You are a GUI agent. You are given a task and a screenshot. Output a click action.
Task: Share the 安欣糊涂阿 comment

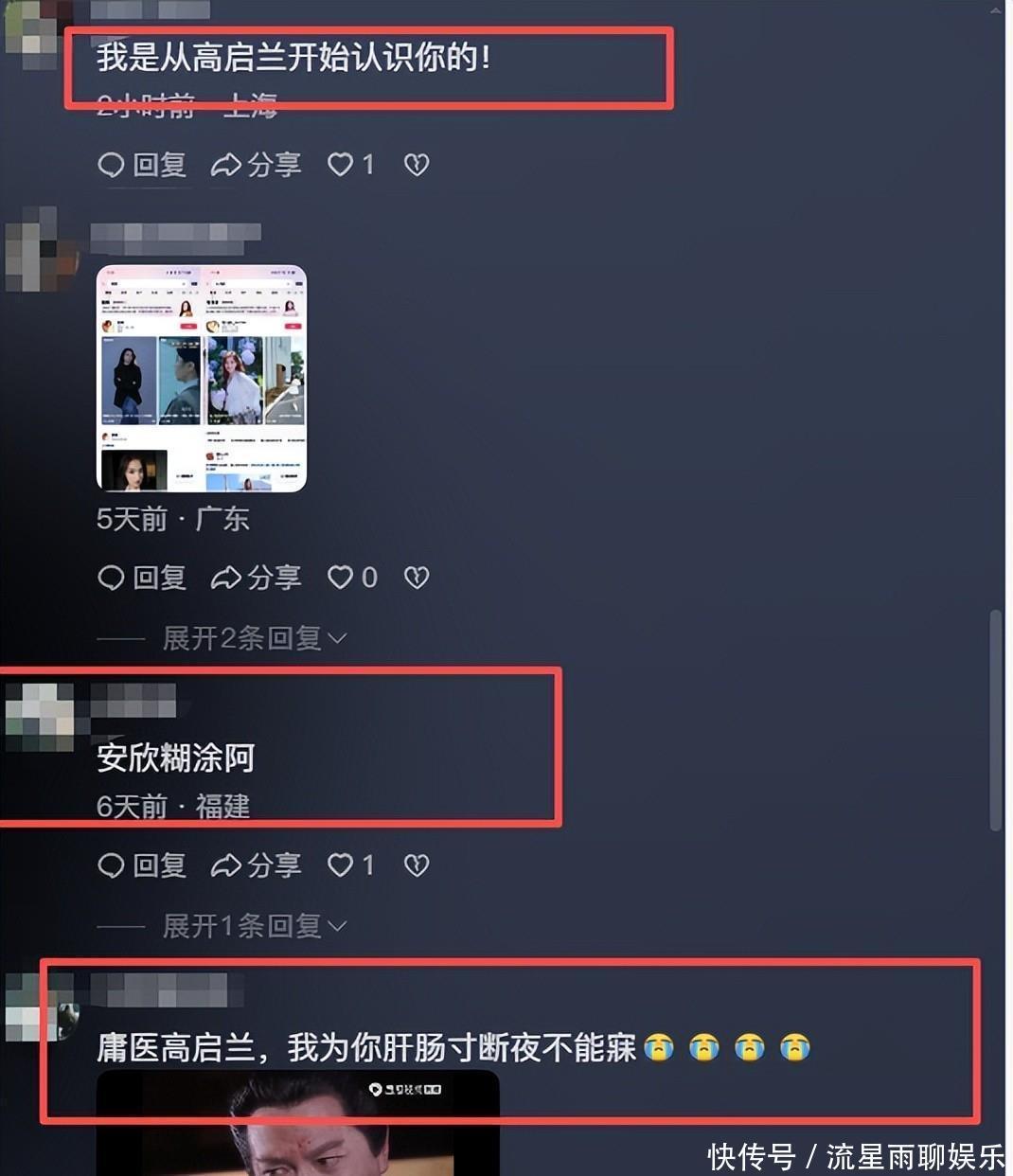point(256,865)
